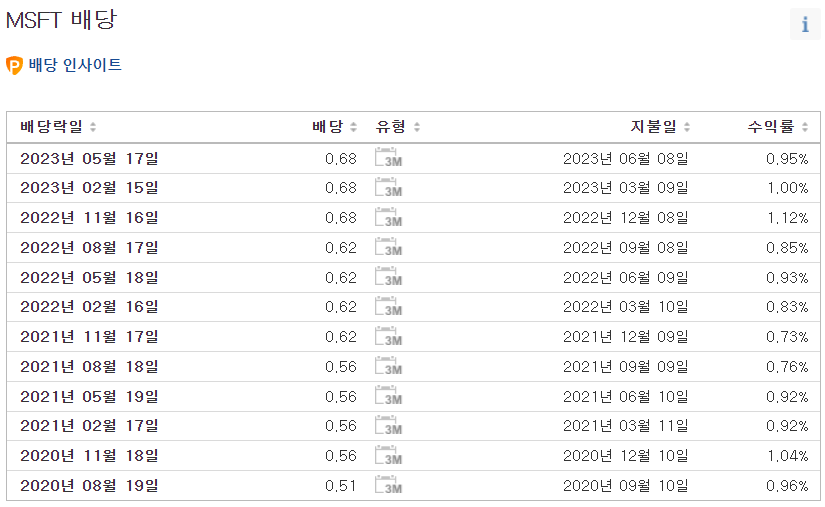Click payment date 2022년 06월 09일

[626, 277]
